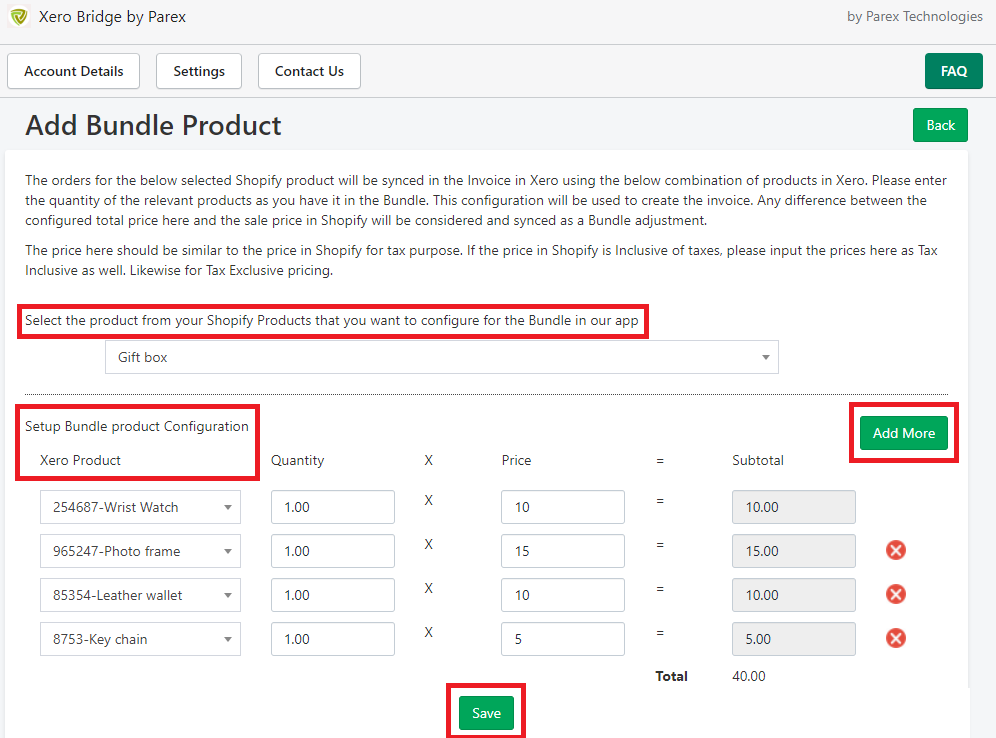Select the Wrist Watch quantity field
This screenshot has width=996, height=738.
pyautogui.click(x=333, y=507)
